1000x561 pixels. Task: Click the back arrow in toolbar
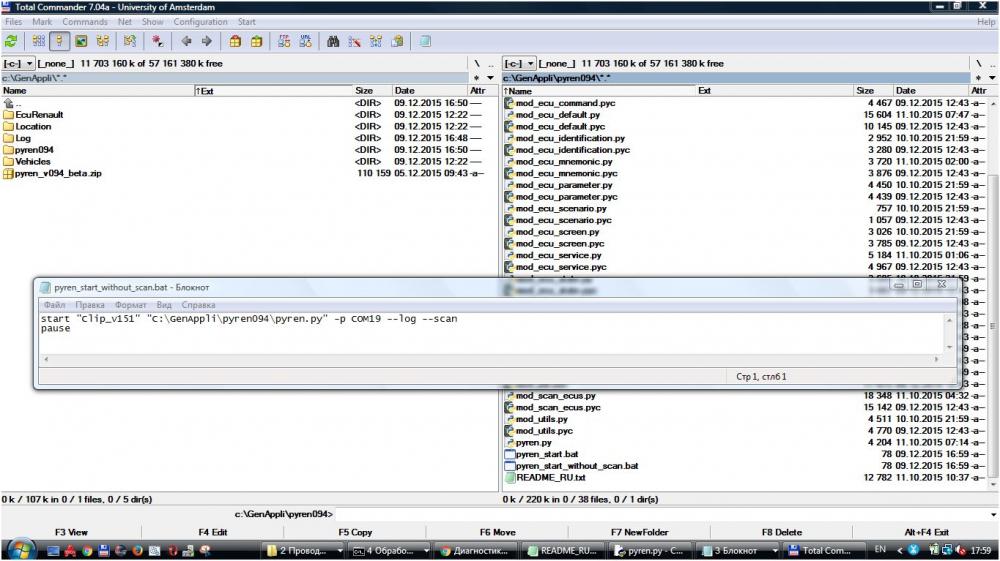coord(186,41)
